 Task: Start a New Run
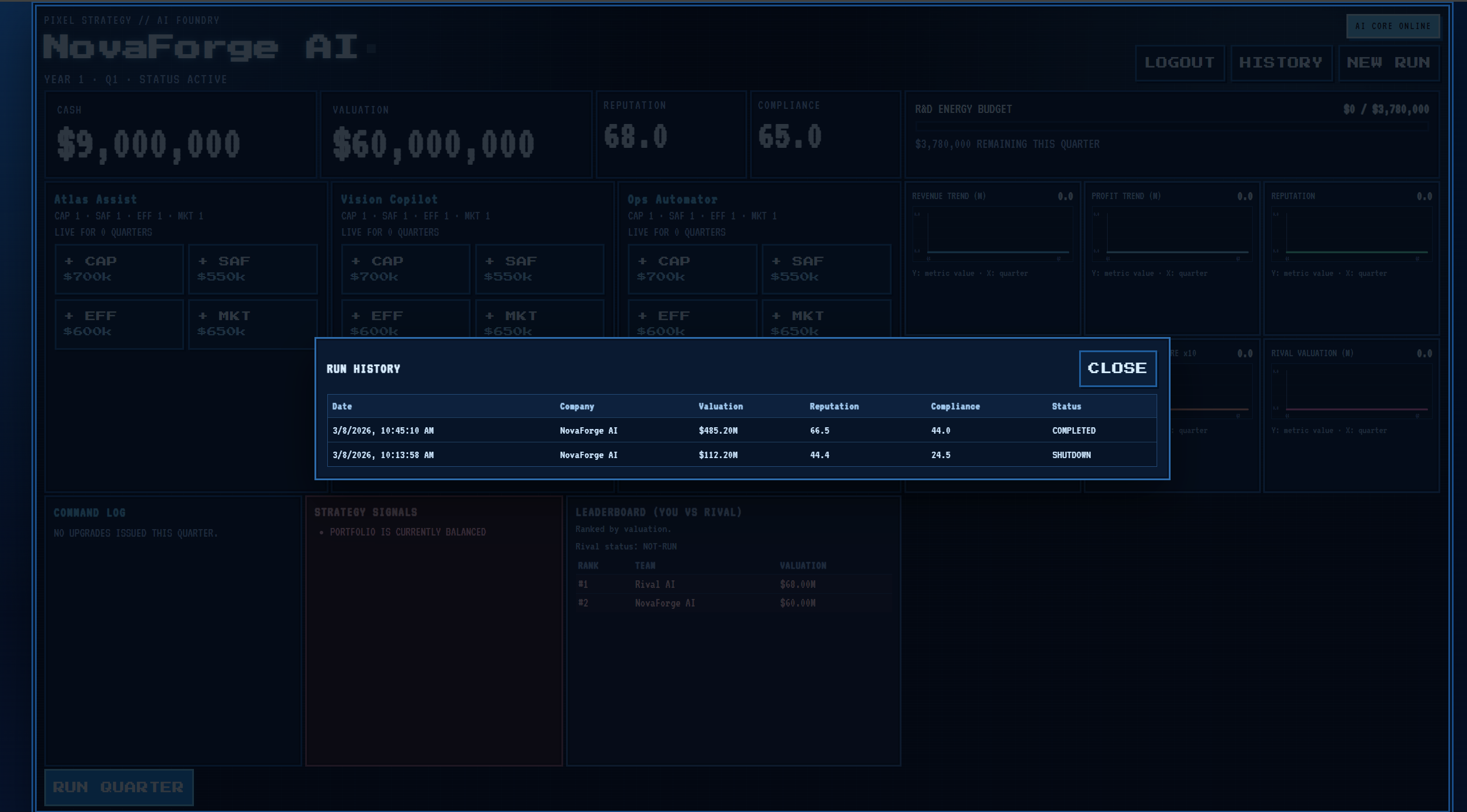click(1388, 63)
